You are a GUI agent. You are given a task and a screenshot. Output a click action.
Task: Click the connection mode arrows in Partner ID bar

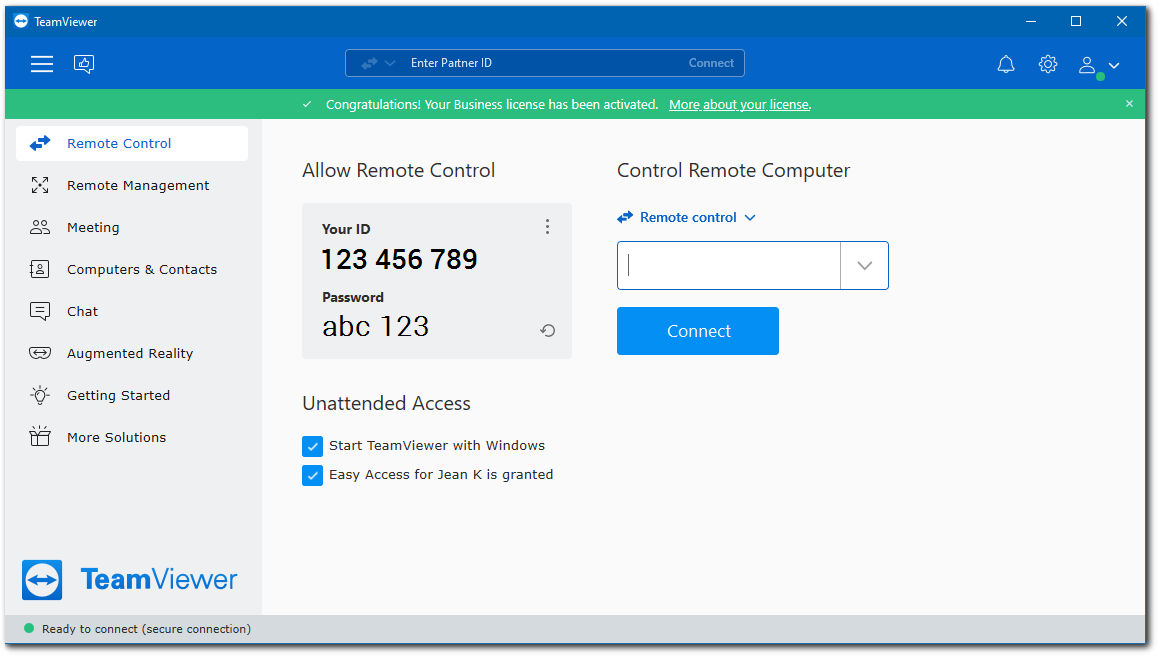(369, 64)
